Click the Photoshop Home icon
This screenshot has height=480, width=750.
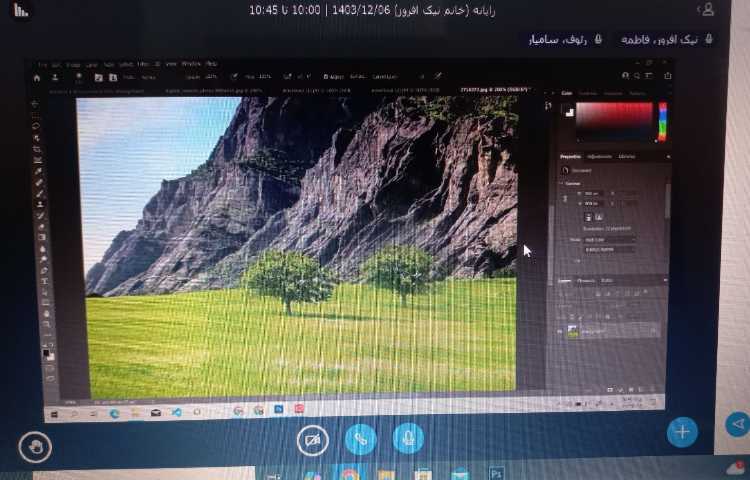[37, 77]
